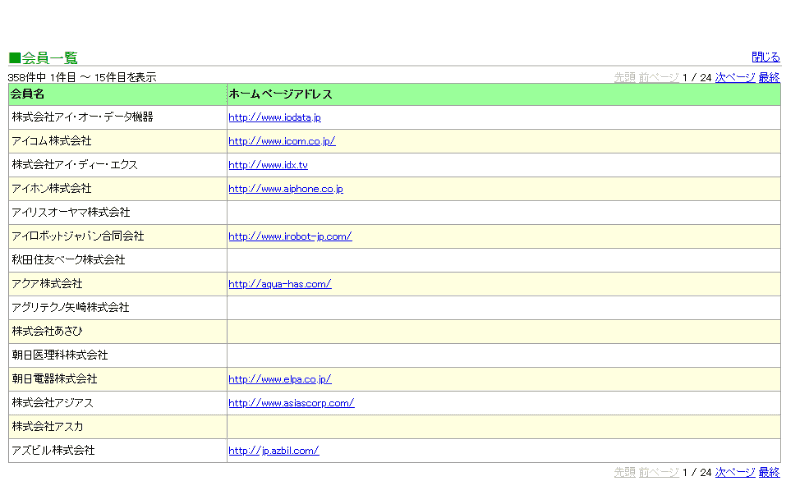Follow the jp.azbil.com link

coord(273,451)
